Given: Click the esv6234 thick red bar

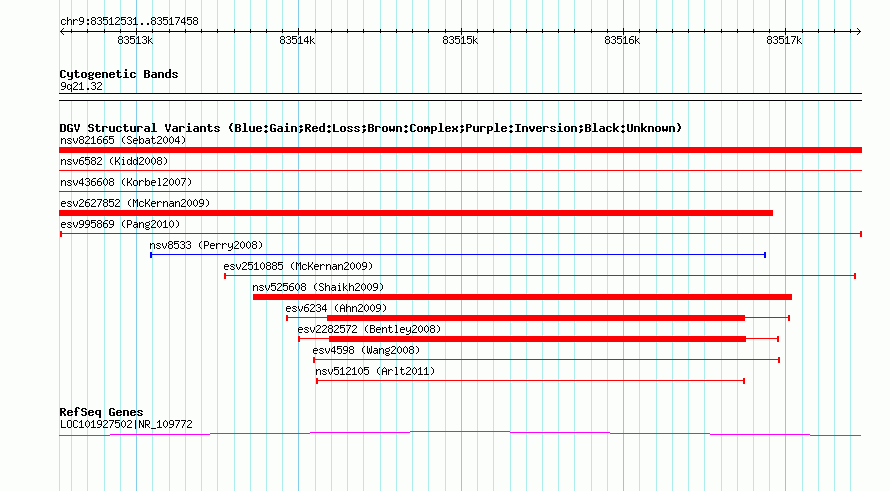Looking at the screenshot, I should click(x=536, y=318).
